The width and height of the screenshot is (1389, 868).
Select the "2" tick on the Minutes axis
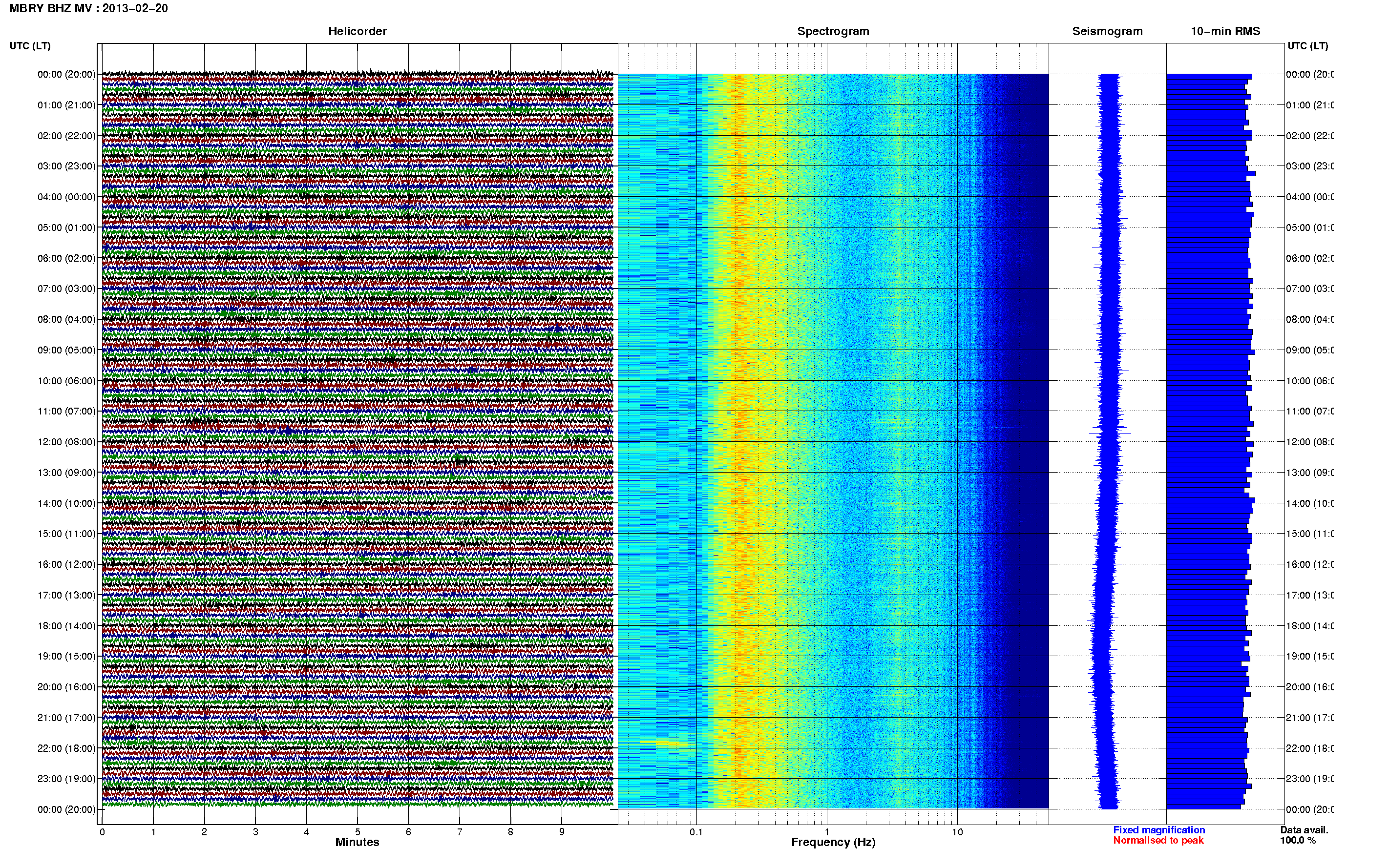pyautogui.click(x=205, y=832)
